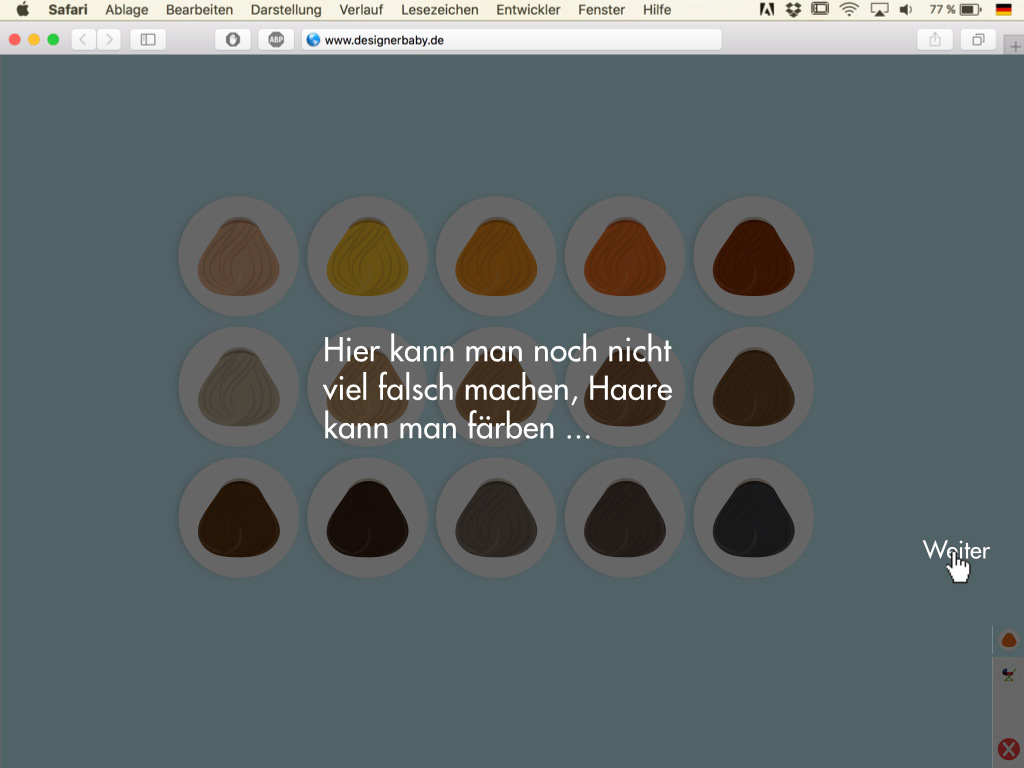
Task: Click the globe site icon in address bar
Action: 313,40
